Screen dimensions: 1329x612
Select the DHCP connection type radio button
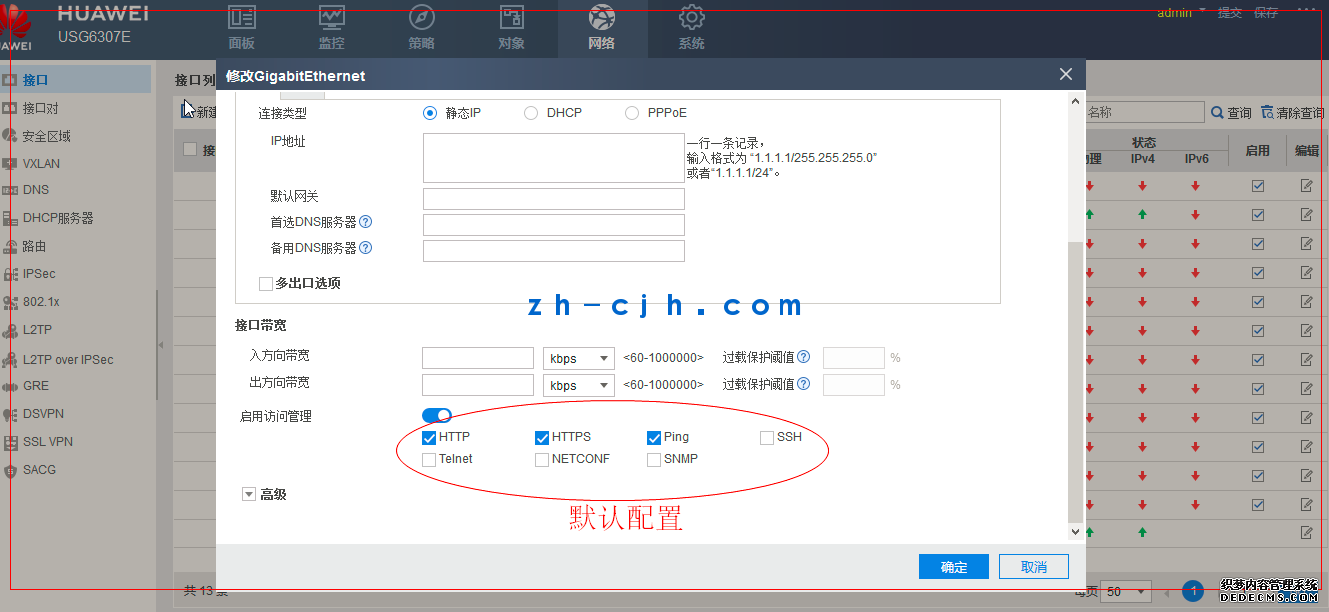click(531, 113)
